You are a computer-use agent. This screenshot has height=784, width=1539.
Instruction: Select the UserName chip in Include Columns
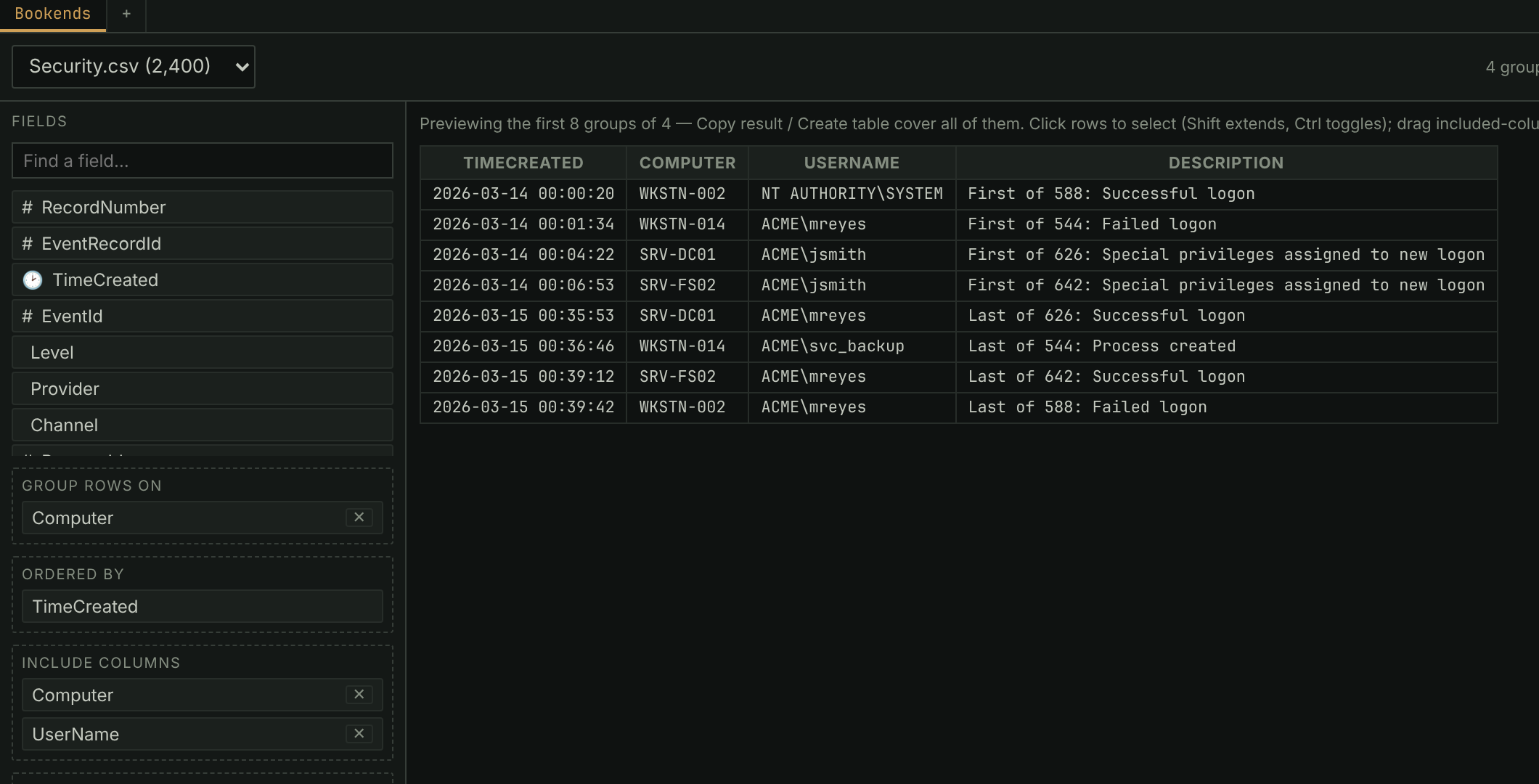tap(203, 734)
